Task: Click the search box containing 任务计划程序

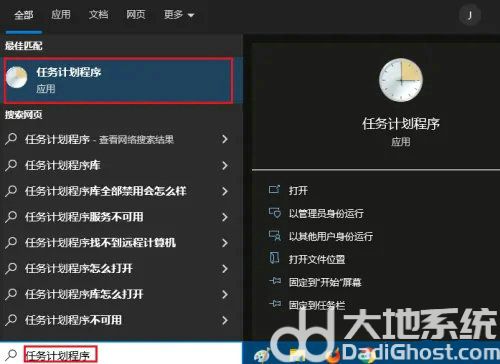Action: [x=121, y=354]
